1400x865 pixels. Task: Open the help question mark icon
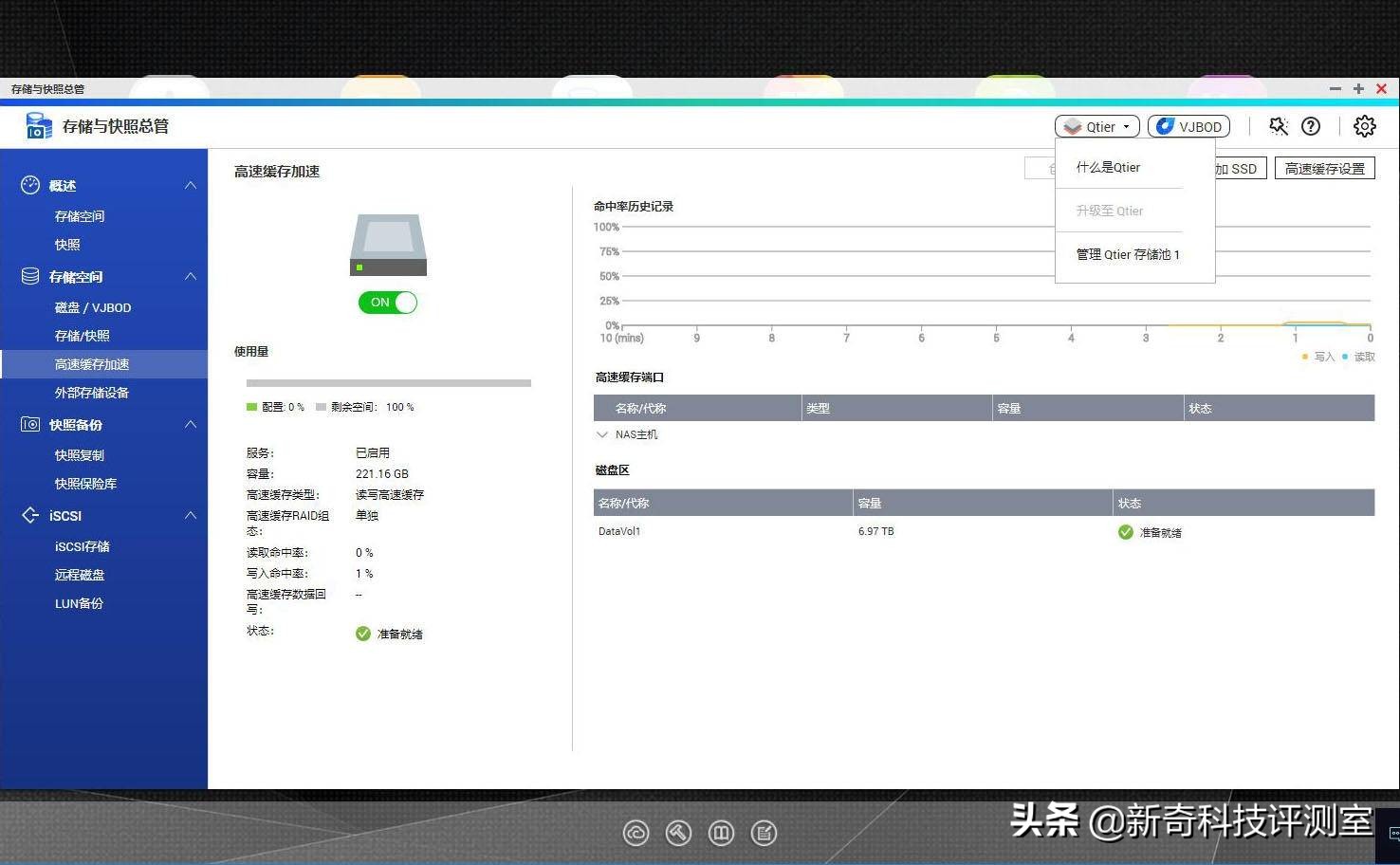click(x=1311, y=125)
